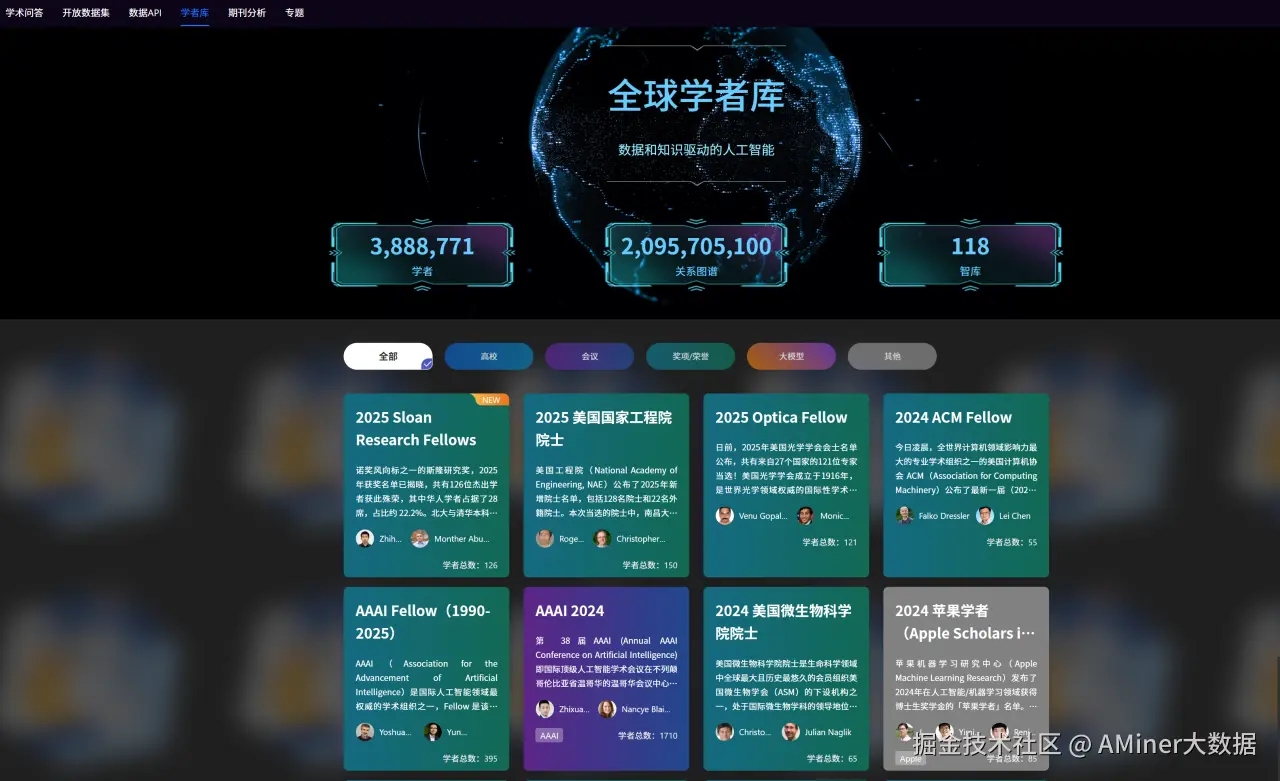Enable the 奖项/荣誉 filter
The image size is (1280, 781).
pyautogui.click(x=689, y=356)
